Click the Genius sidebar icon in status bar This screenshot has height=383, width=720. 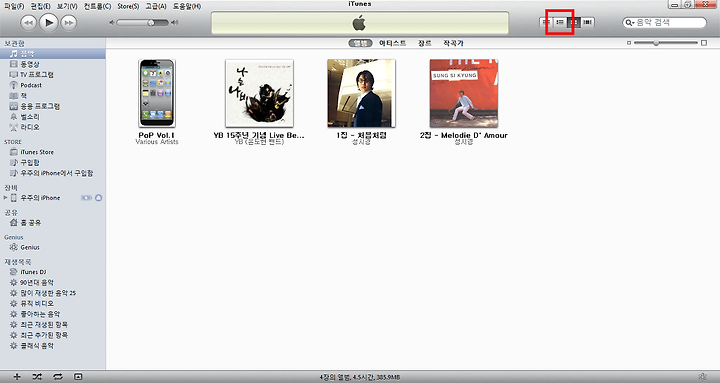702,377
